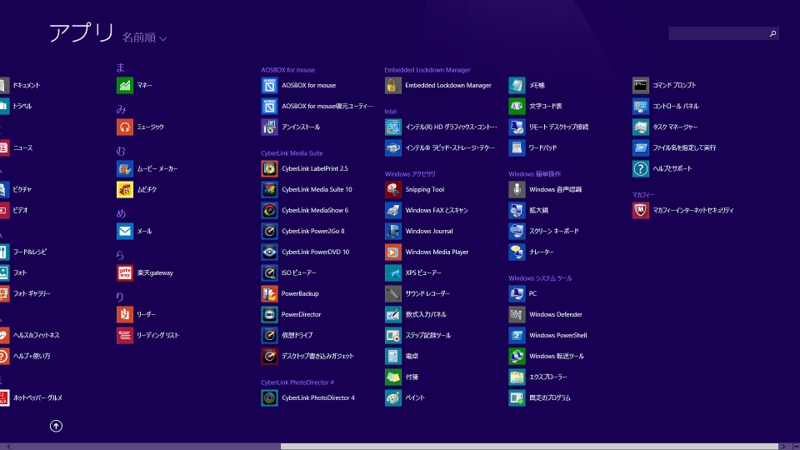Click the ファイル名を指定して実行 label

684,148
